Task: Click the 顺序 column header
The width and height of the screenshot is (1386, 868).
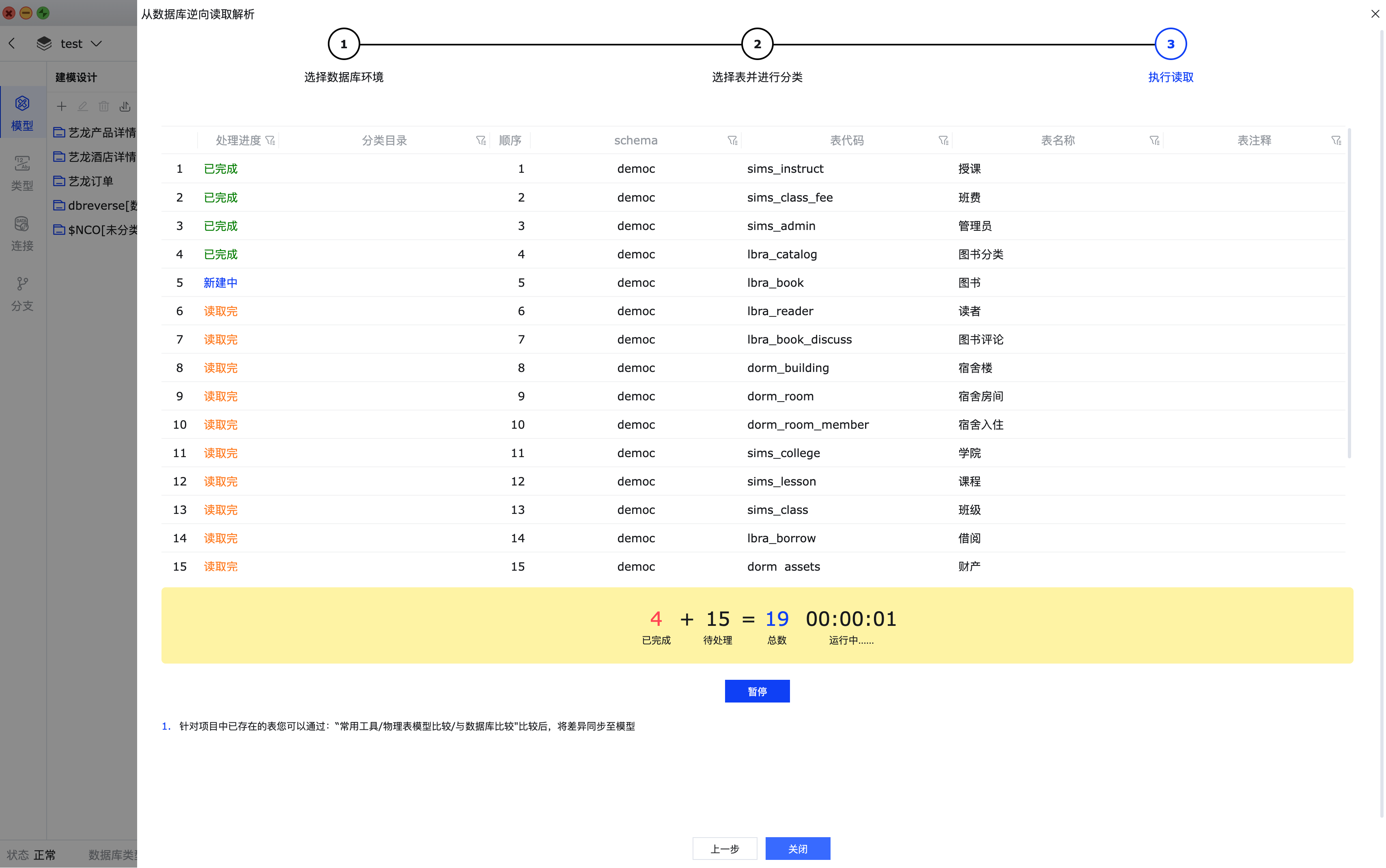Action: [510, 141]
